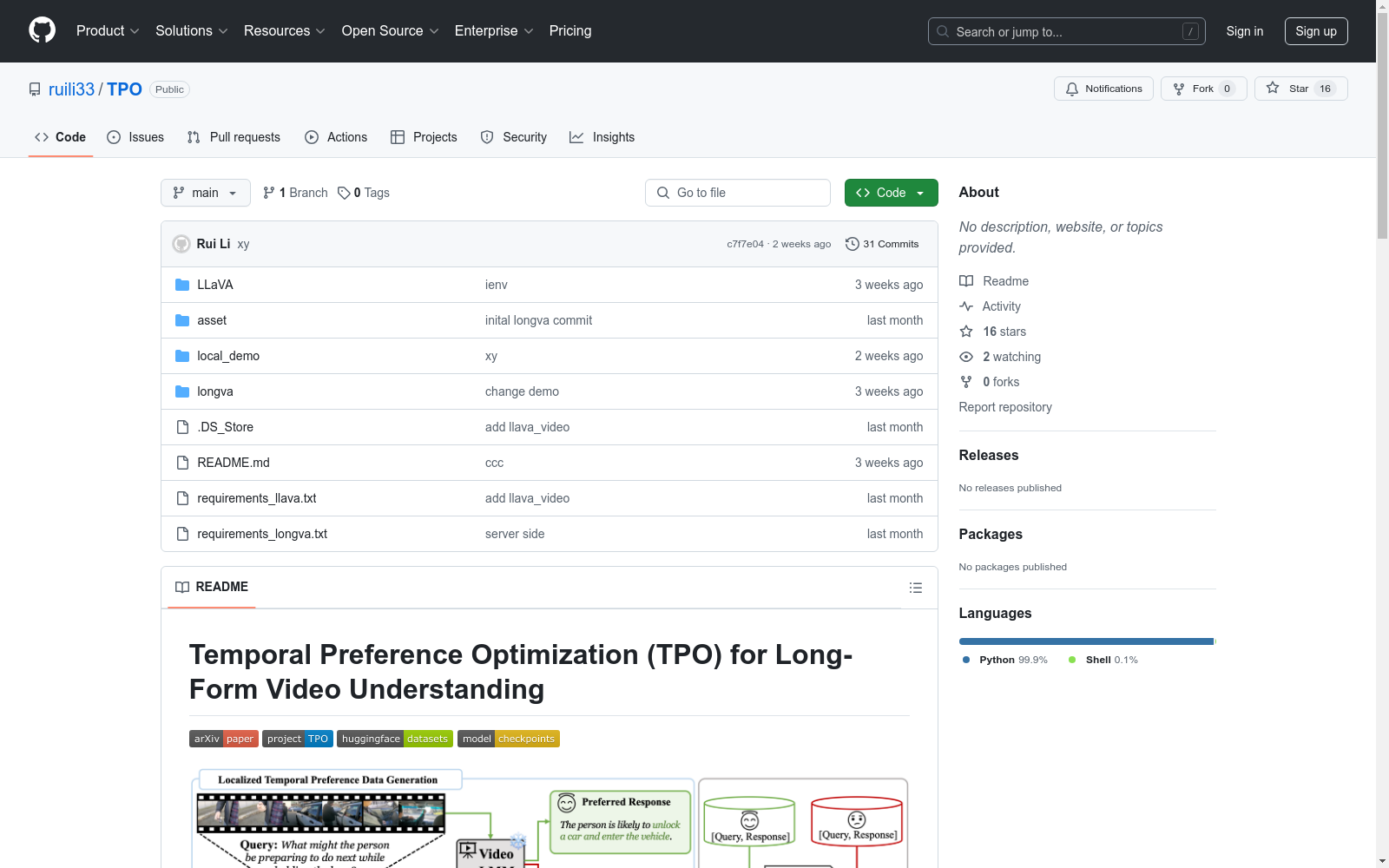View the 31 Commits history
This screenshot has width=1389, height=868.
coord(883,244)
